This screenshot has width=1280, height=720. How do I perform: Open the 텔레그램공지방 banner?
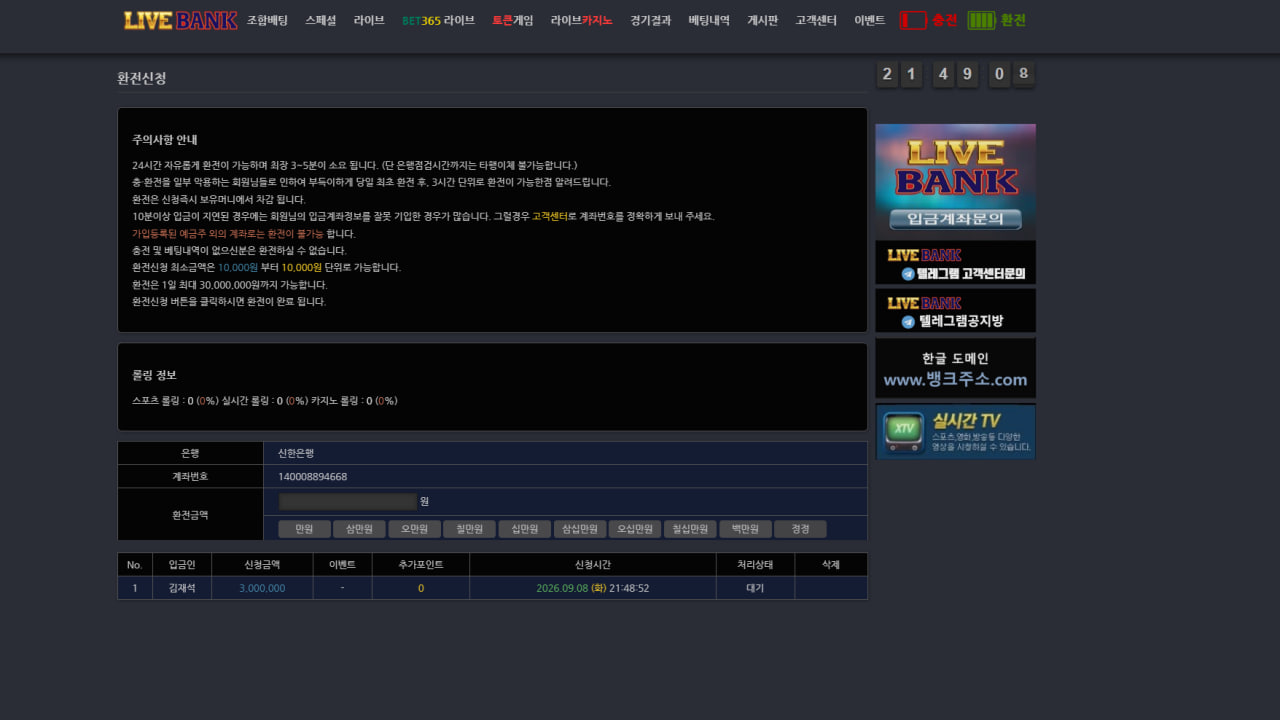pyautogui.click(x=955, y=311)
